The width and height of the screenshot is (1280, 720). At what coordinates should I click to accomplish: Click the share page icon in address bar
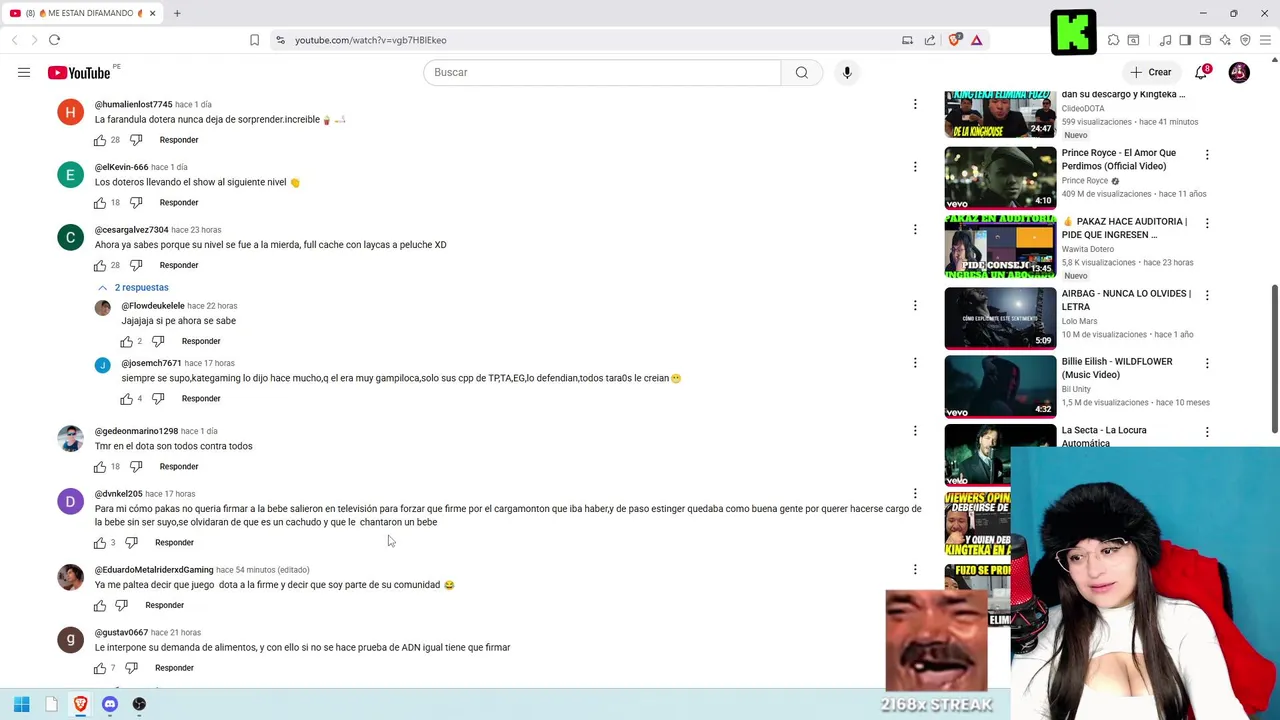[x=930, y=40]
